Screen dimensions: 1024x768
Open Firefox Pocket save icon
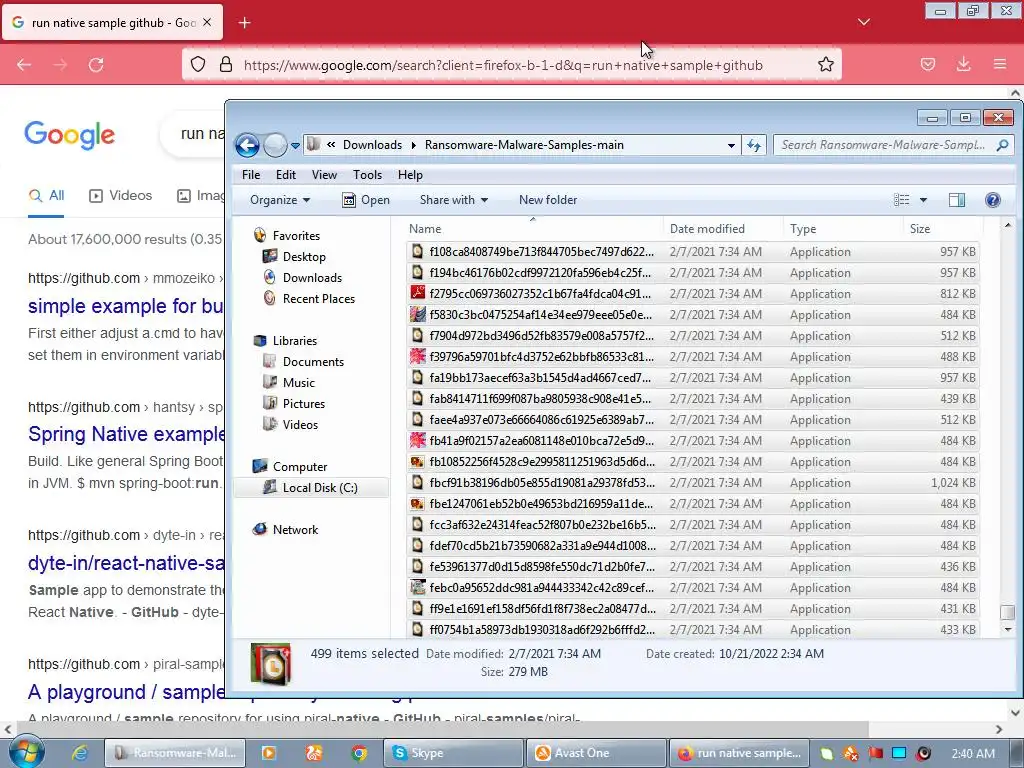pyautogui.click(x=927, y=64)
